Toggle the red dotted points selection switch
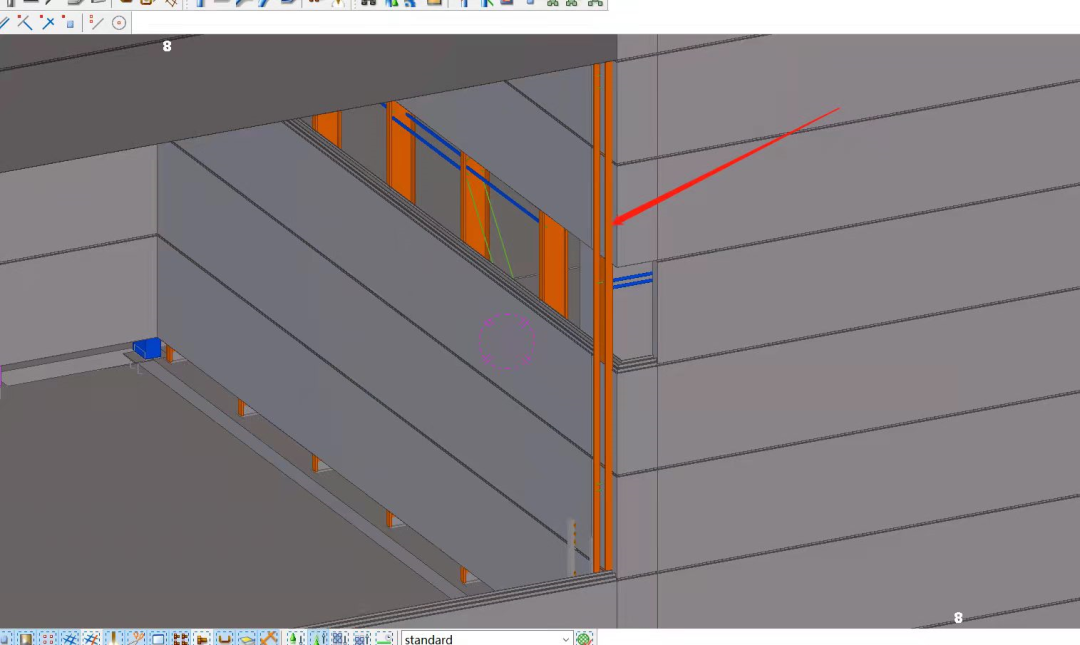Viewport: 1080px width, 645px height. tap(48, 639)
